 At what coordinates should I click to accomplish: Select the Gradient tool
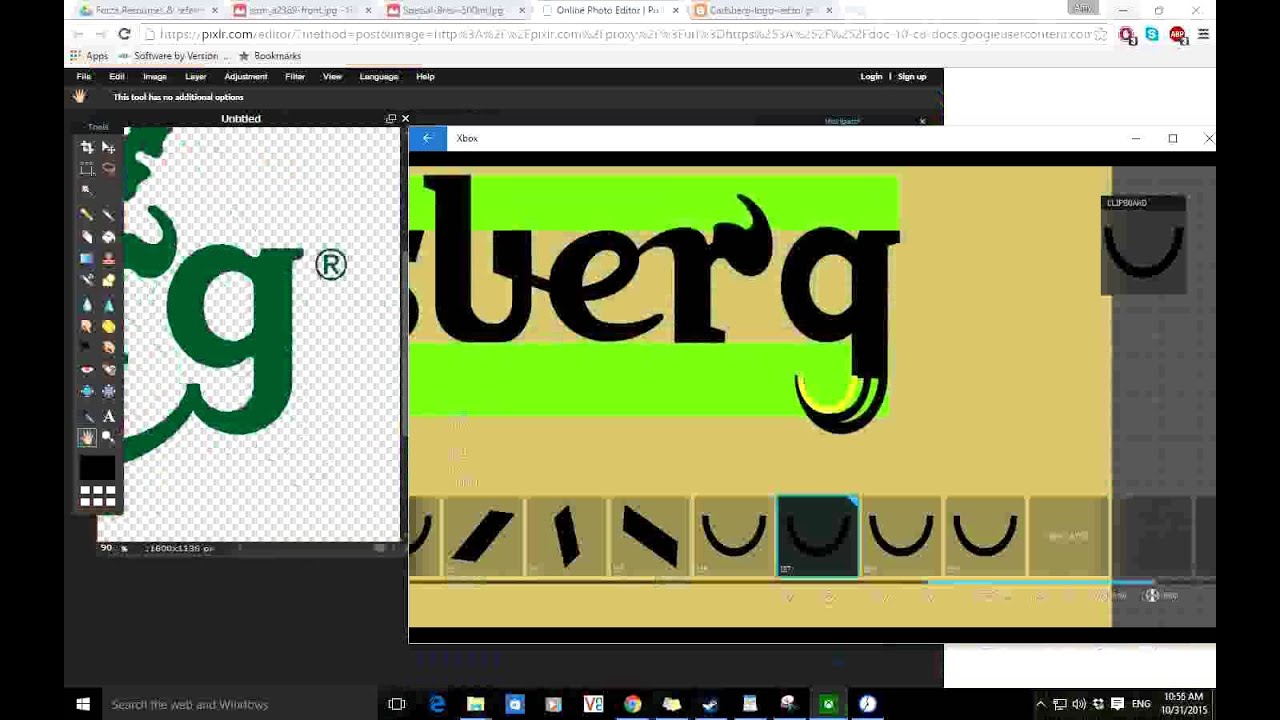coord(87,259)
